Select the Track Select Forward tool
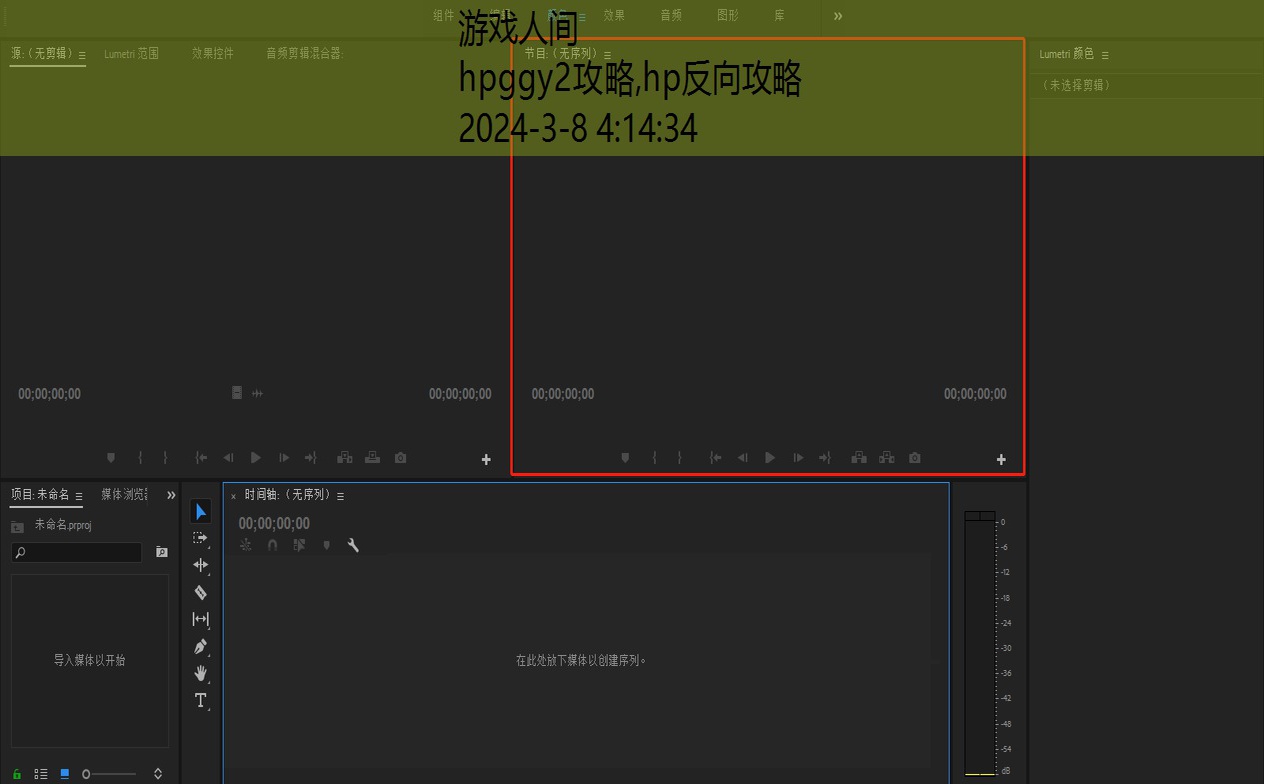The width and height of the screenshot is (1264, 784). pyautogui.click(x=200, y=538)
